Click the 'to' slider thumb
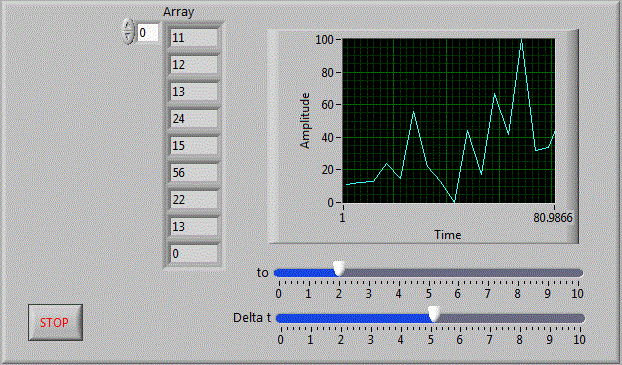Screen dimensions: 622x365 click(339, 269)
